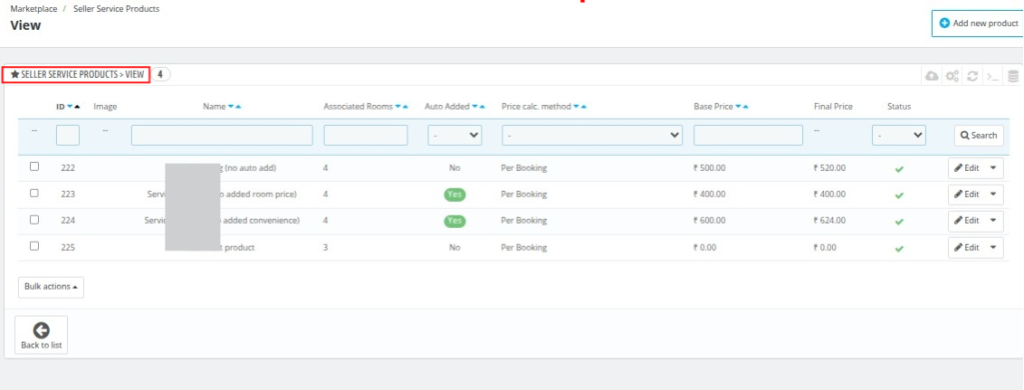
Task: Select checkbox for product 223
Action: (x=35, y=193)
